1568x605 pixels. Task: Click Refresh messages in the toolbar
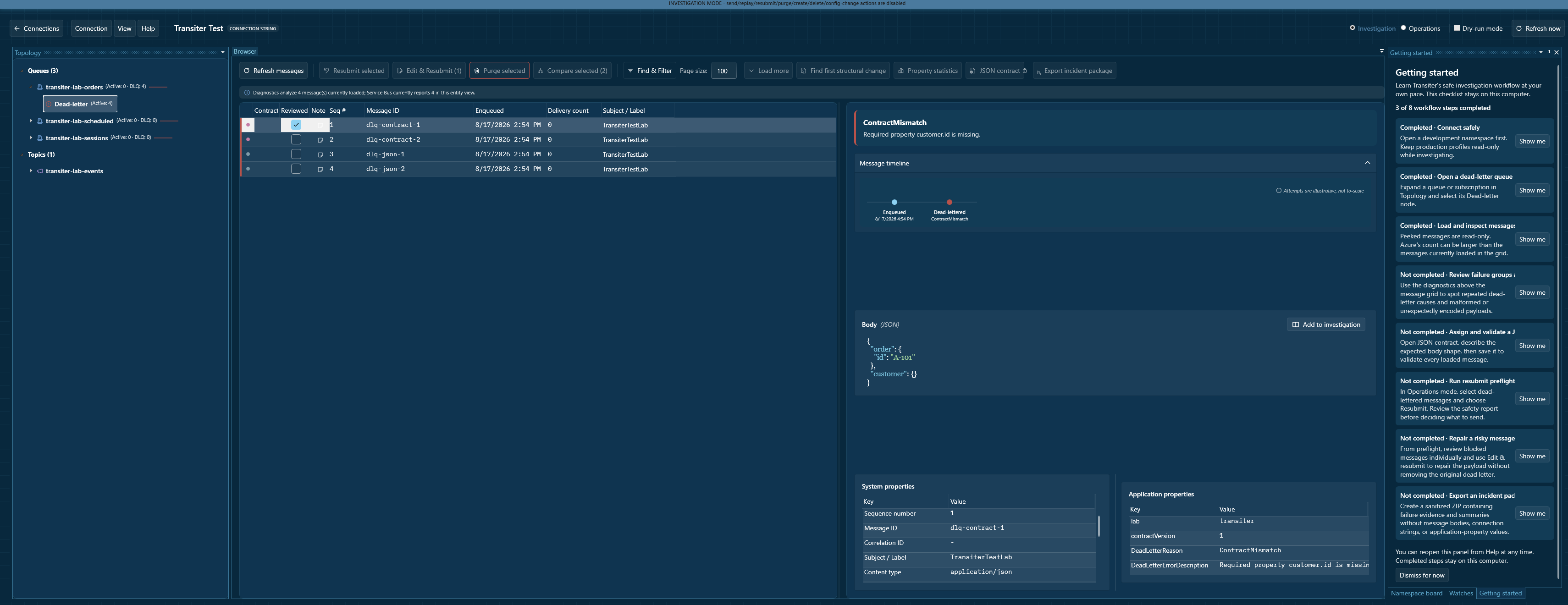pos(273,71)
